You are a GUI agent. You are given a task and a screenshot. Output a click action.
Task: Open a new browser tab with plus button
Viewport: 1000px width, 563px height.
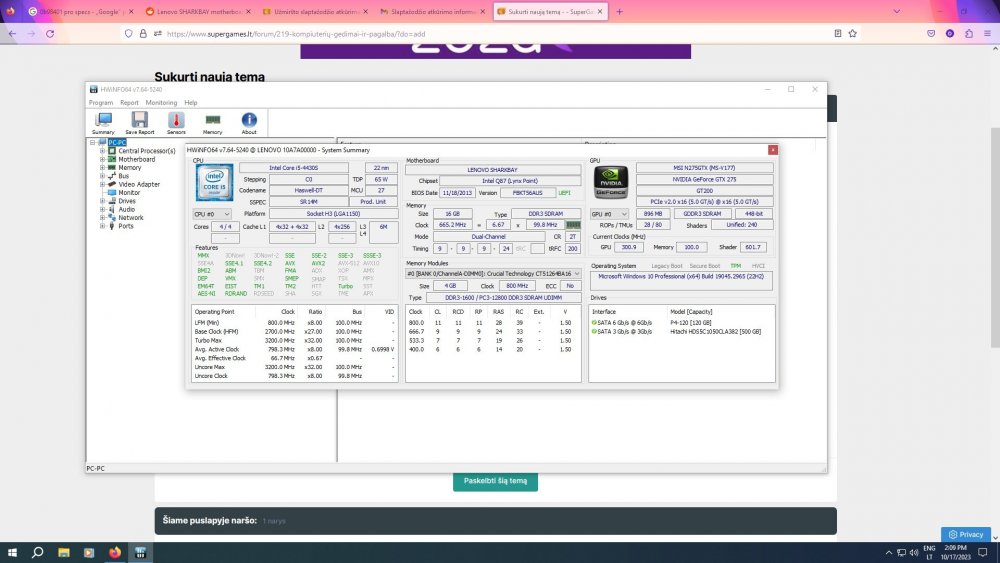pyautogui.click(x=619, y=11)
